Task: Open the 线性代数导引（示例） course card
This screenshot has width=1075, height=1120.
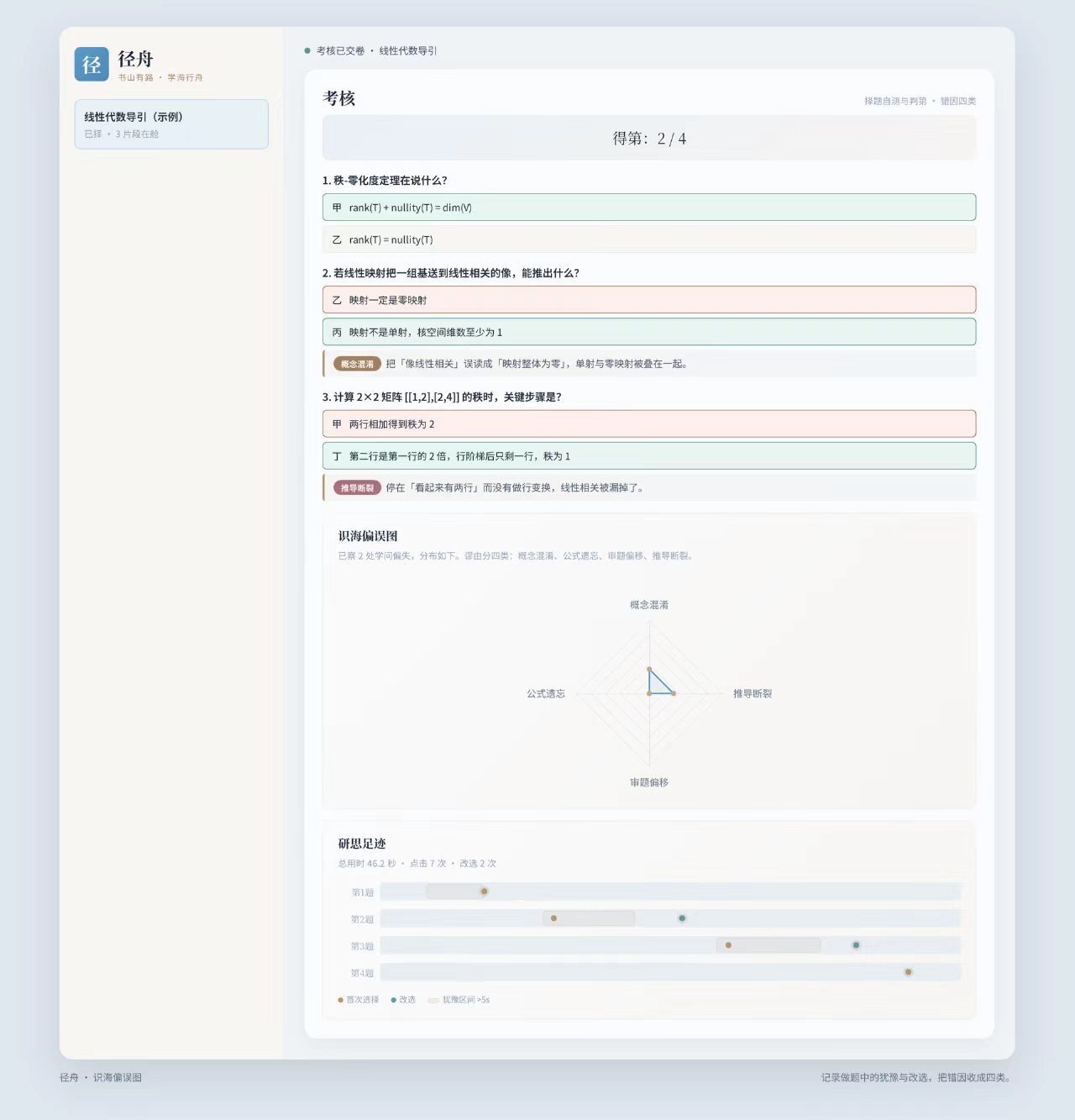Action: [171, 124]
